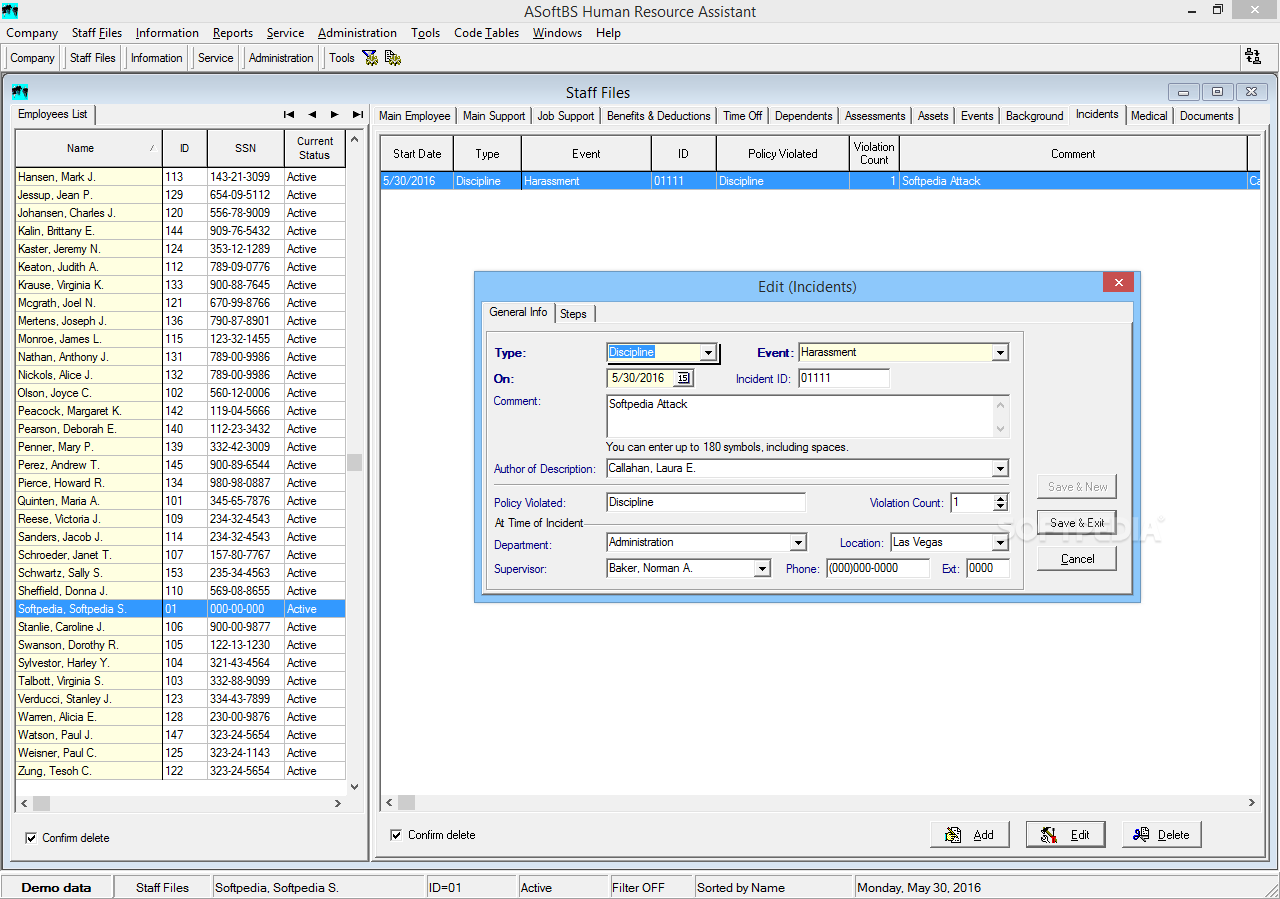
Task: Open the Event dropdown showing Harassment
Action: click(x=1000, y=352)
